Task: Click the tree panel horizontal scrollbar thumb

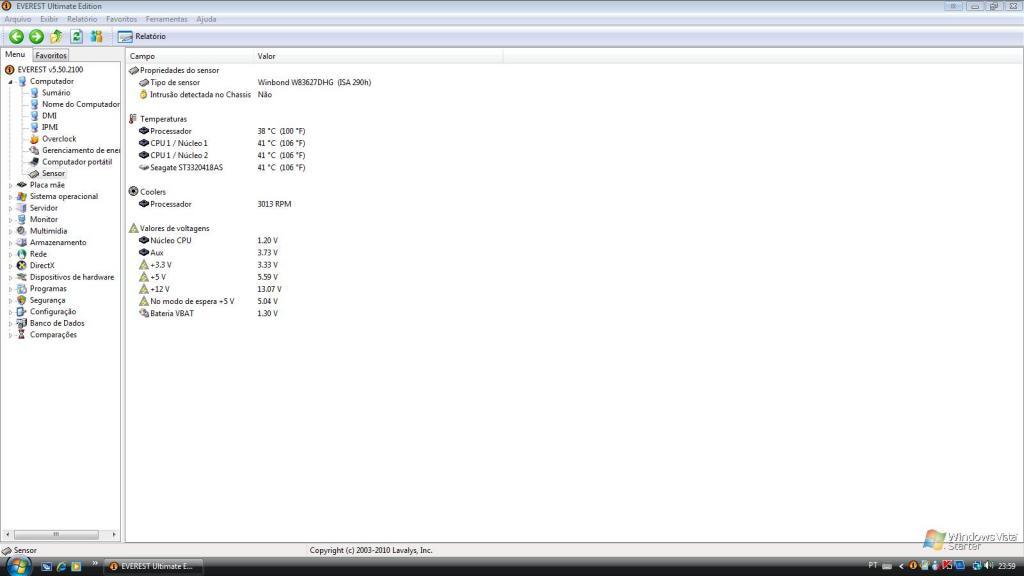Action: click(56, 534)
